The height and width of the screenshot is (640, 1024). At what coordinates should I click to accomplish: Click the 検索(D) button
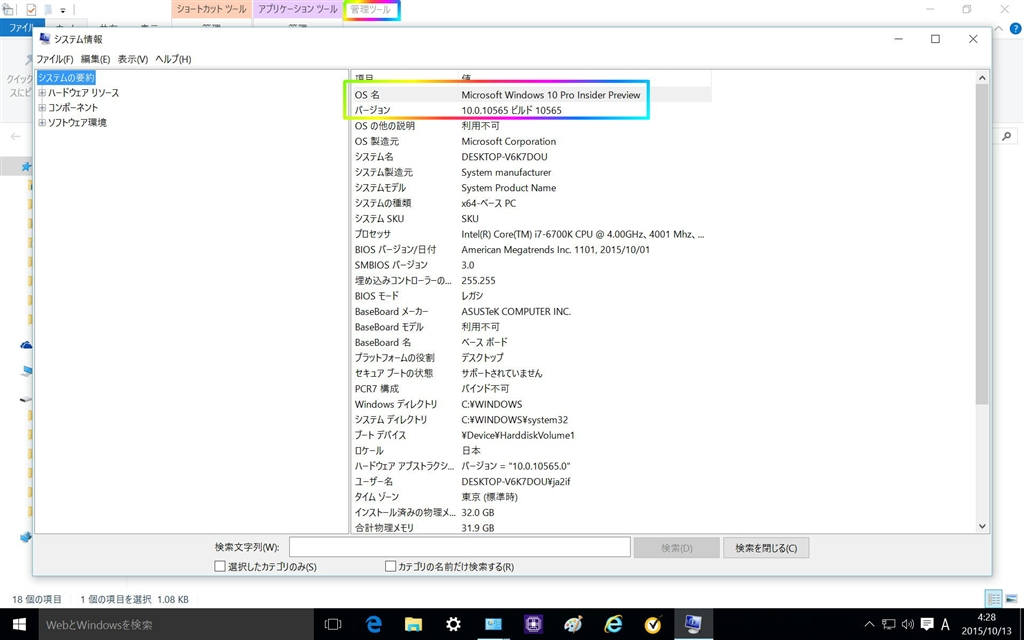click(x=677, y=548)
